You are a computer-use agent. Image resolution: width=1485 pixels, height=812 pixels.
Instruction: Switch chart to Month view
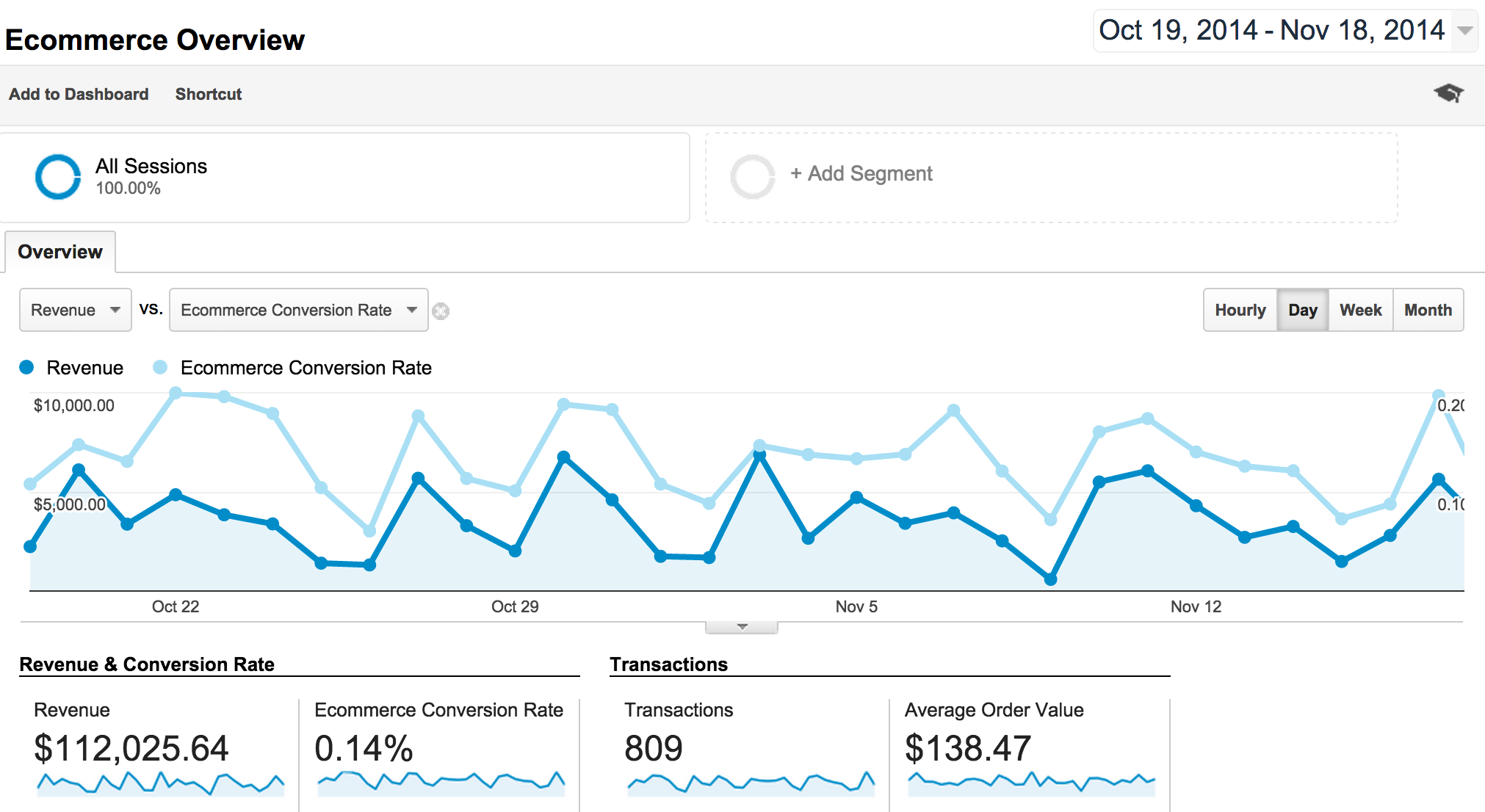pos(1428,310)
